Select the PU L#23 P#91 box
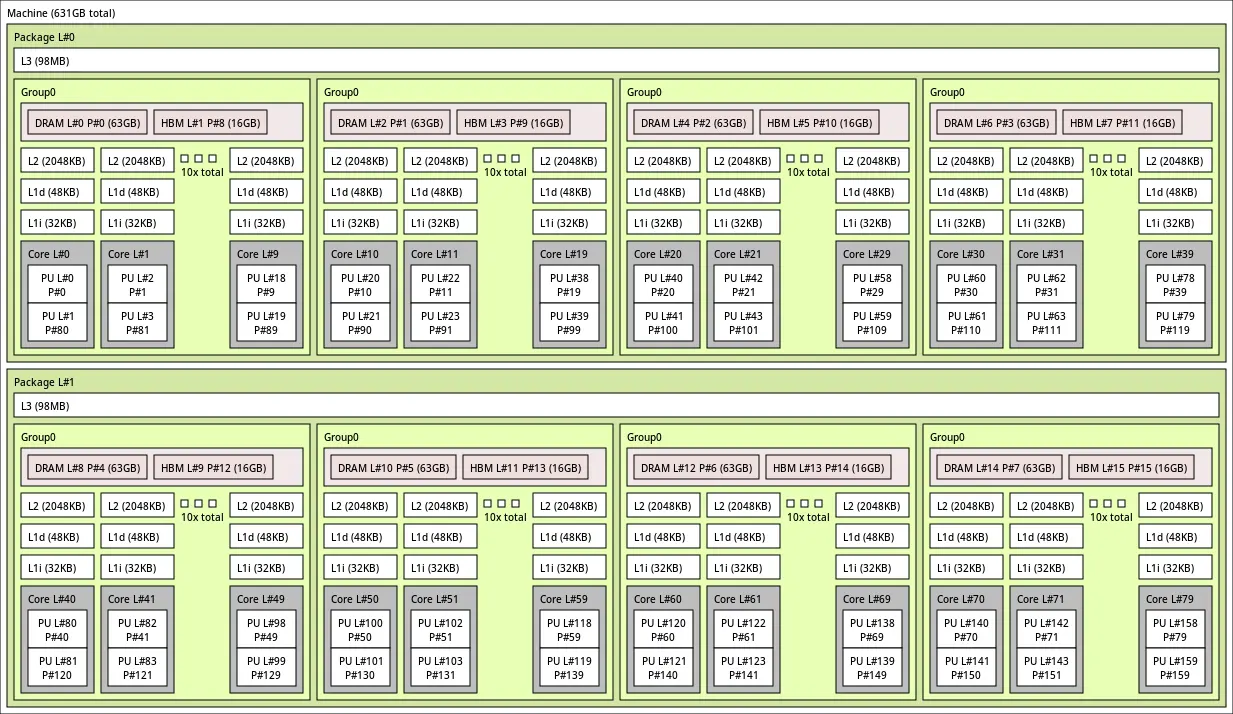The width and height of the screenshot is (1233, 714). click(x=441, y=323)
